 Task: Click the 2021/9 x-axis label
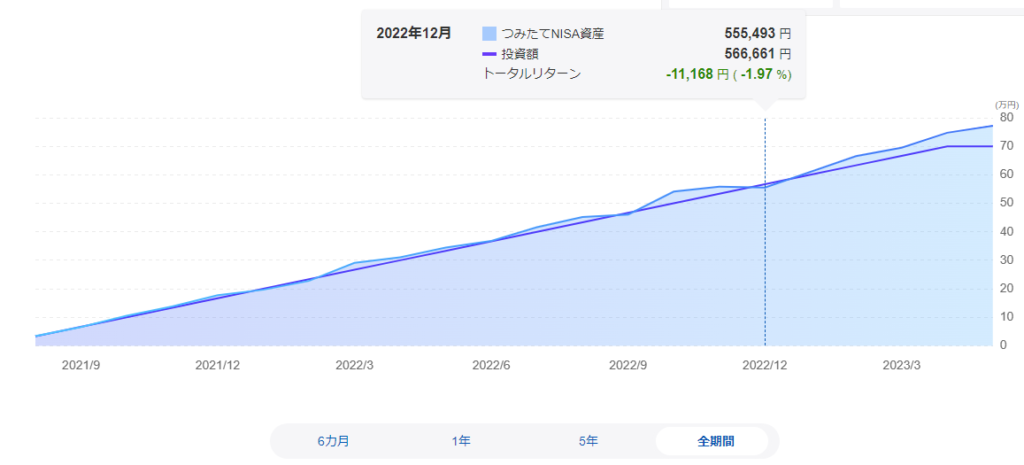point(81,365)
